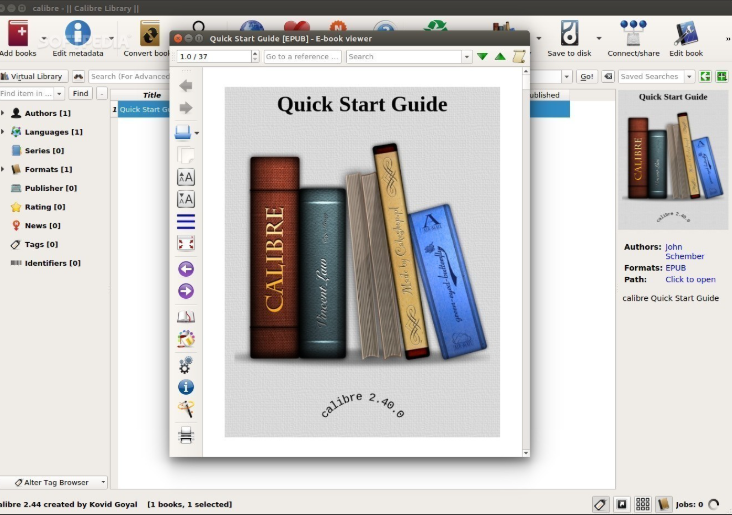Decrease font size in viewer
This screenshot has width=732, height=515.
coord(186,199)
